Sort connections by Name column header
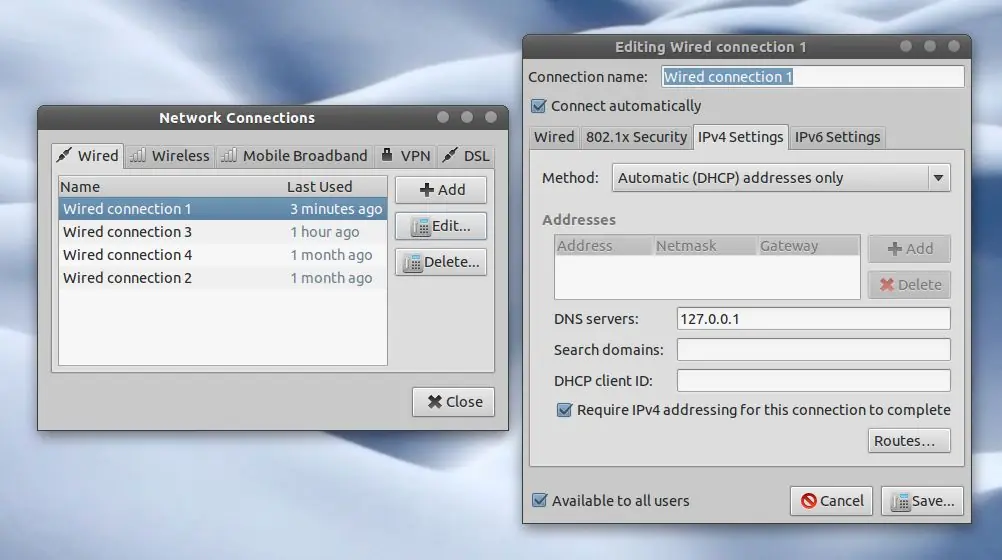 171,187
